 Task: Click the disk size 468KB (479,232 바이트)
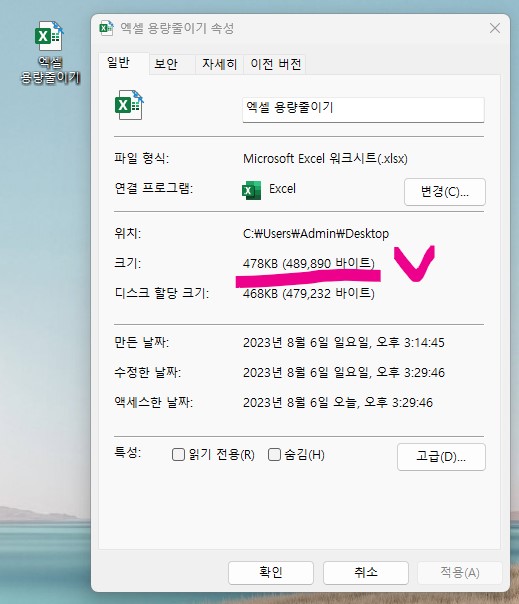click(309, 294)
